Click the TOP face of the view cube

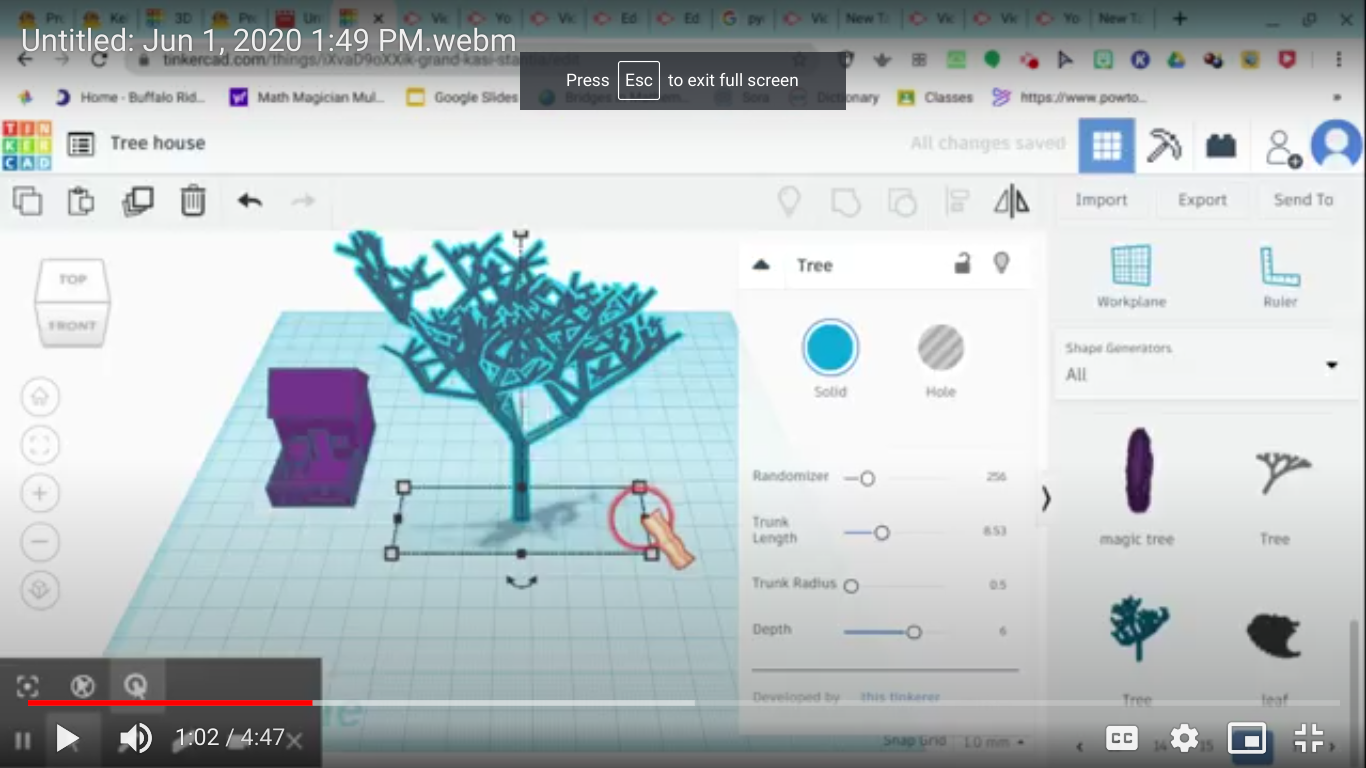coord(72,280)
